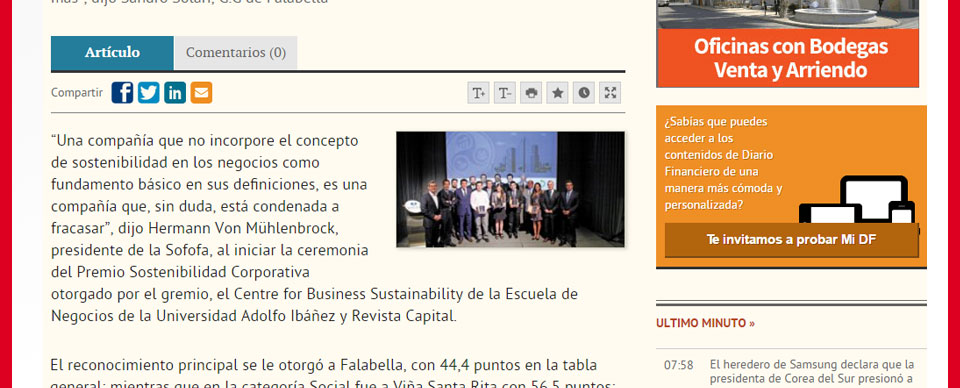This screenshot has height=388, width=960.
Task: Switch to the Artículo tab
Action: 112,53
